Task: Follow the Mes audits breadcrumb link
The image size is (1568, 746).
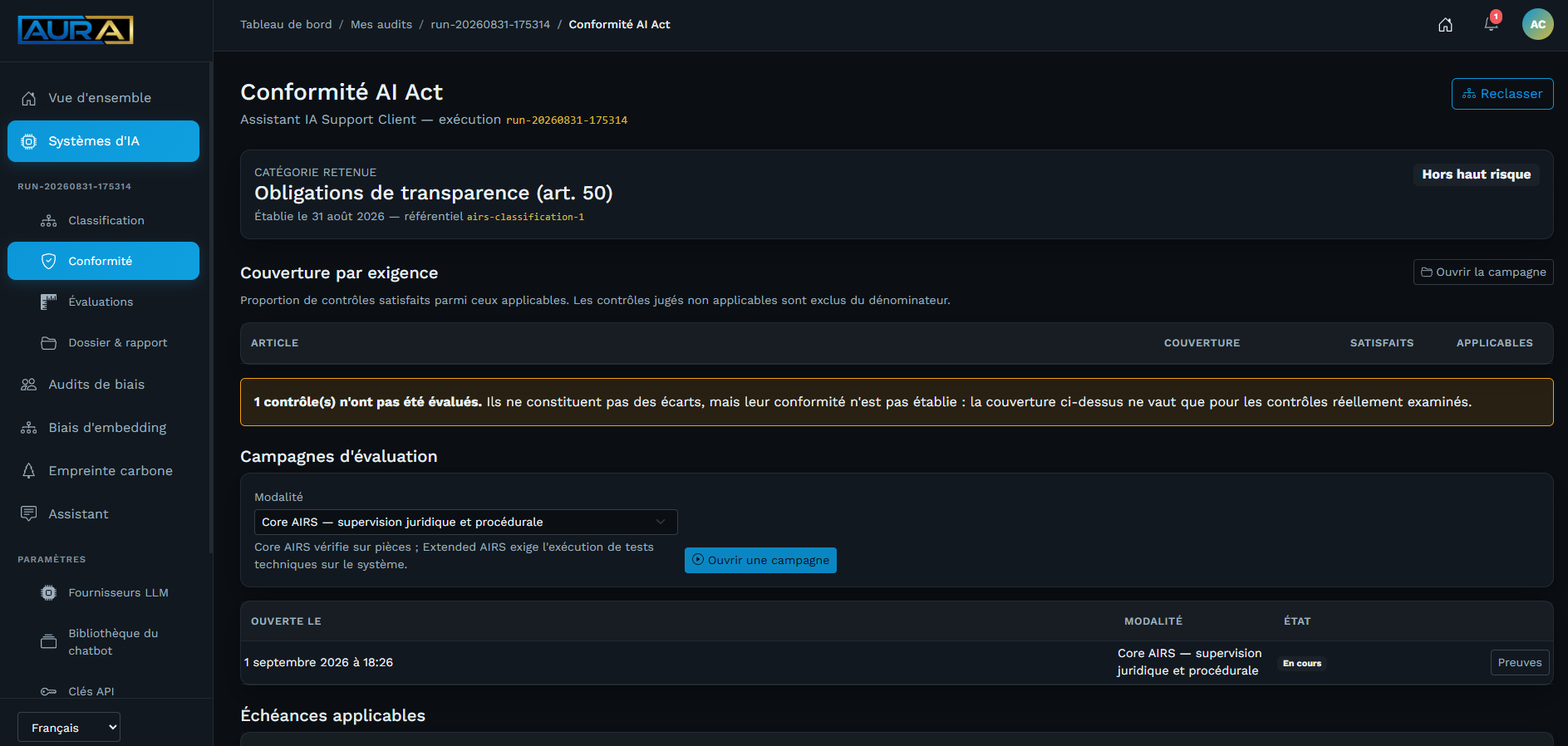Action: (x=381, y=24)
